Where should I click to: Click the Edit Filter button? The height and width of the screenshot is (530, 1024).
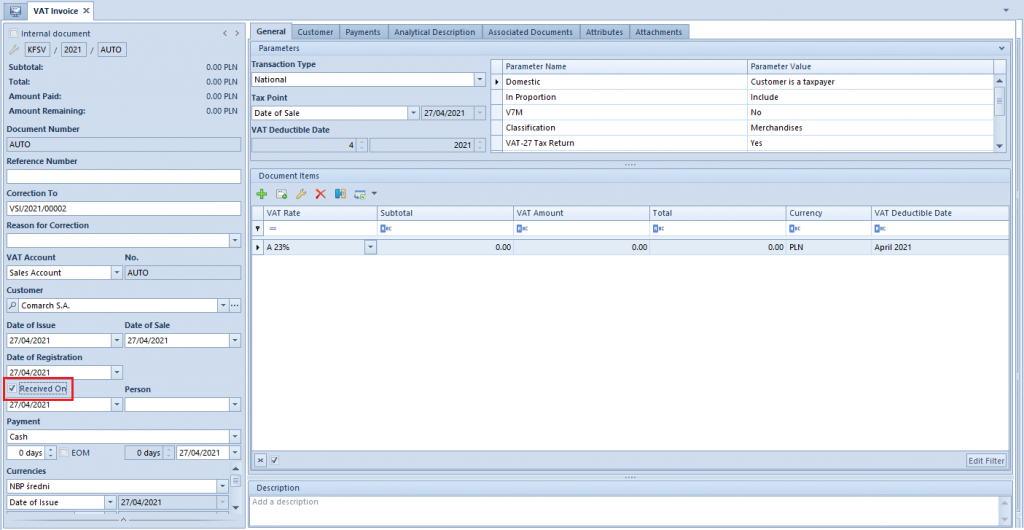(986, 461)
